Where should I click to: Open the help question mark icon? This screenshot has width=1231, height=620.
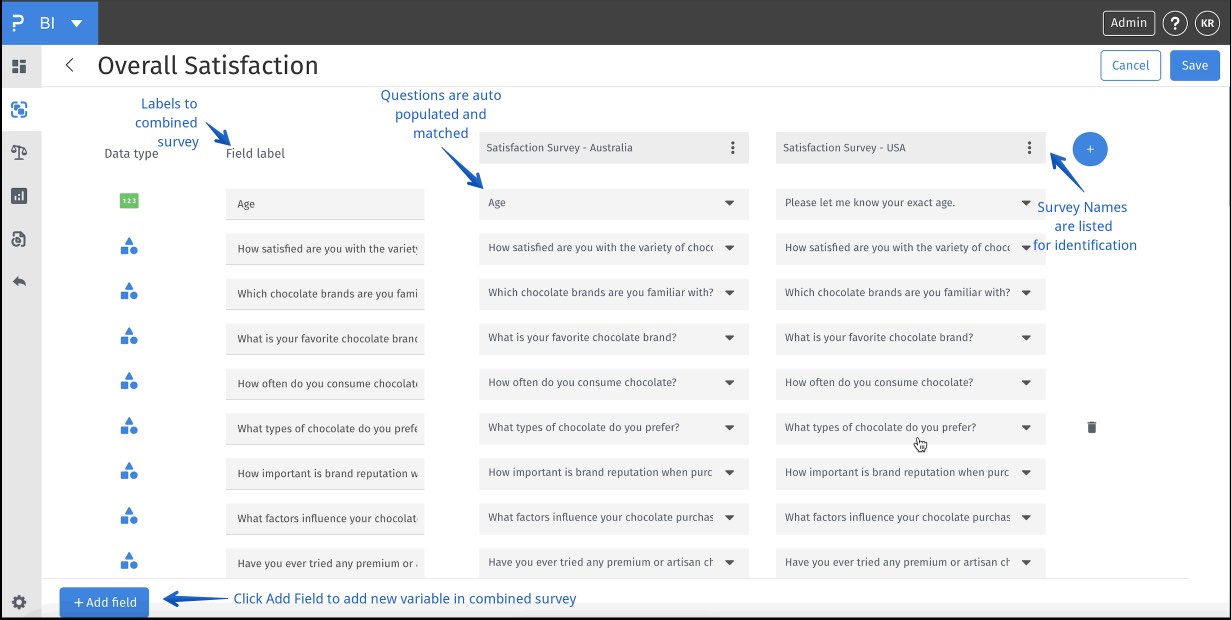[x=1175, y=23]
